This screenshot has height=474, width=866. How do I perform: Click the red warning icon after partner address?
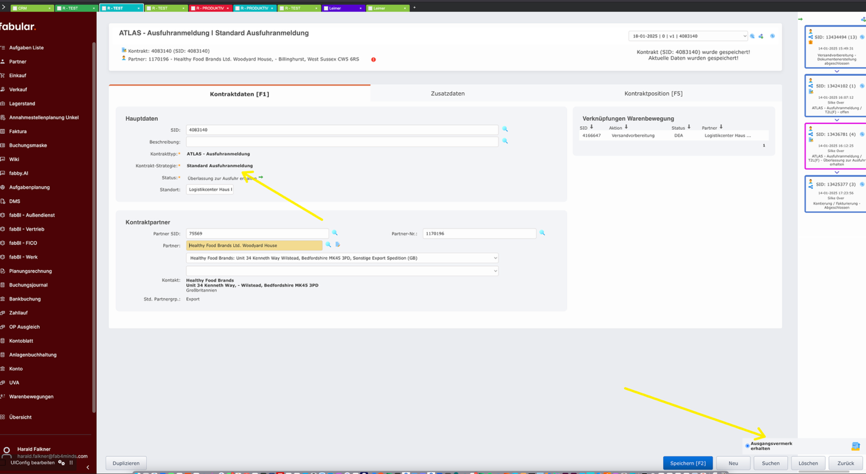(x=374, y=59)
